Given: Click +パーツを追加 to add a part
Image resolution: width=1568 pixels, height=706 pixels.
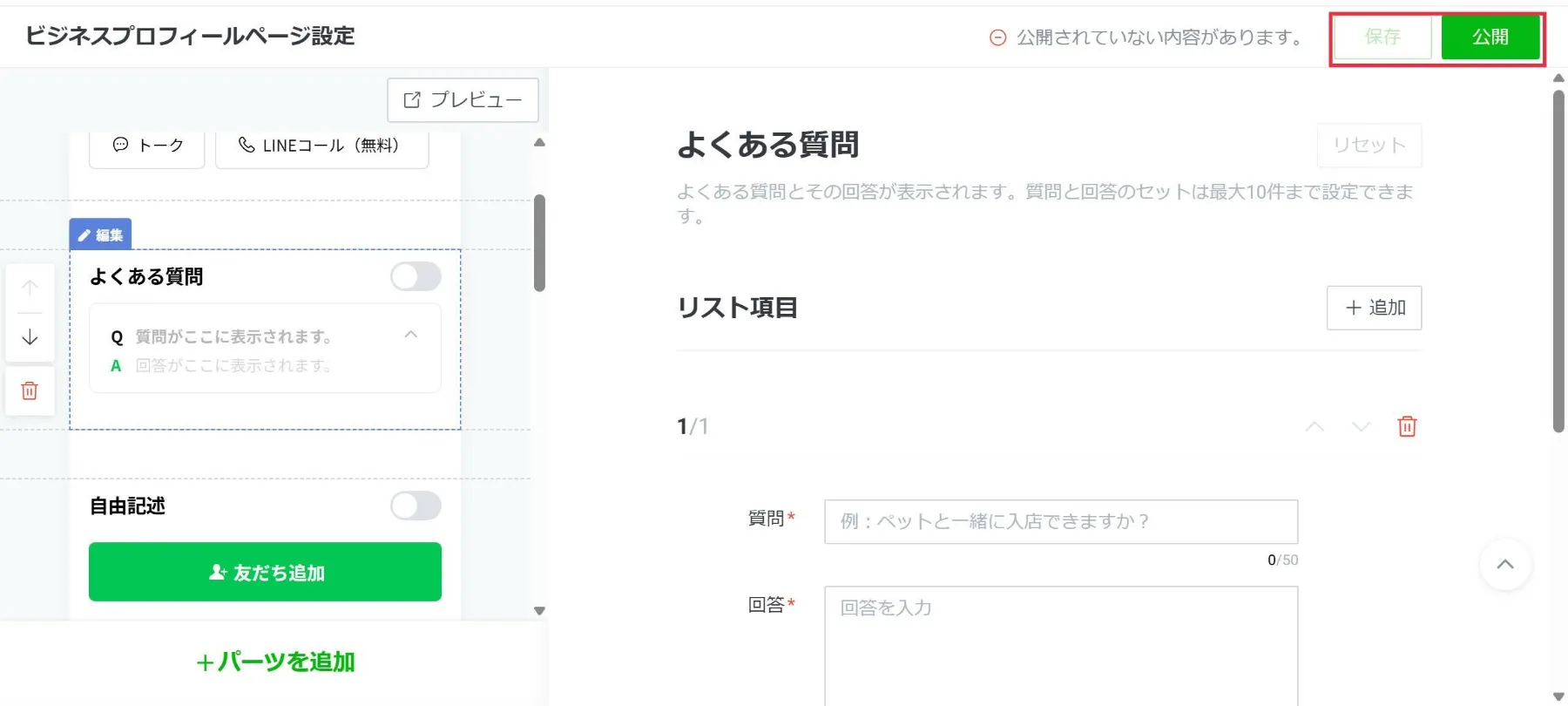Looking at the screenshot, I should click(275, 662).
